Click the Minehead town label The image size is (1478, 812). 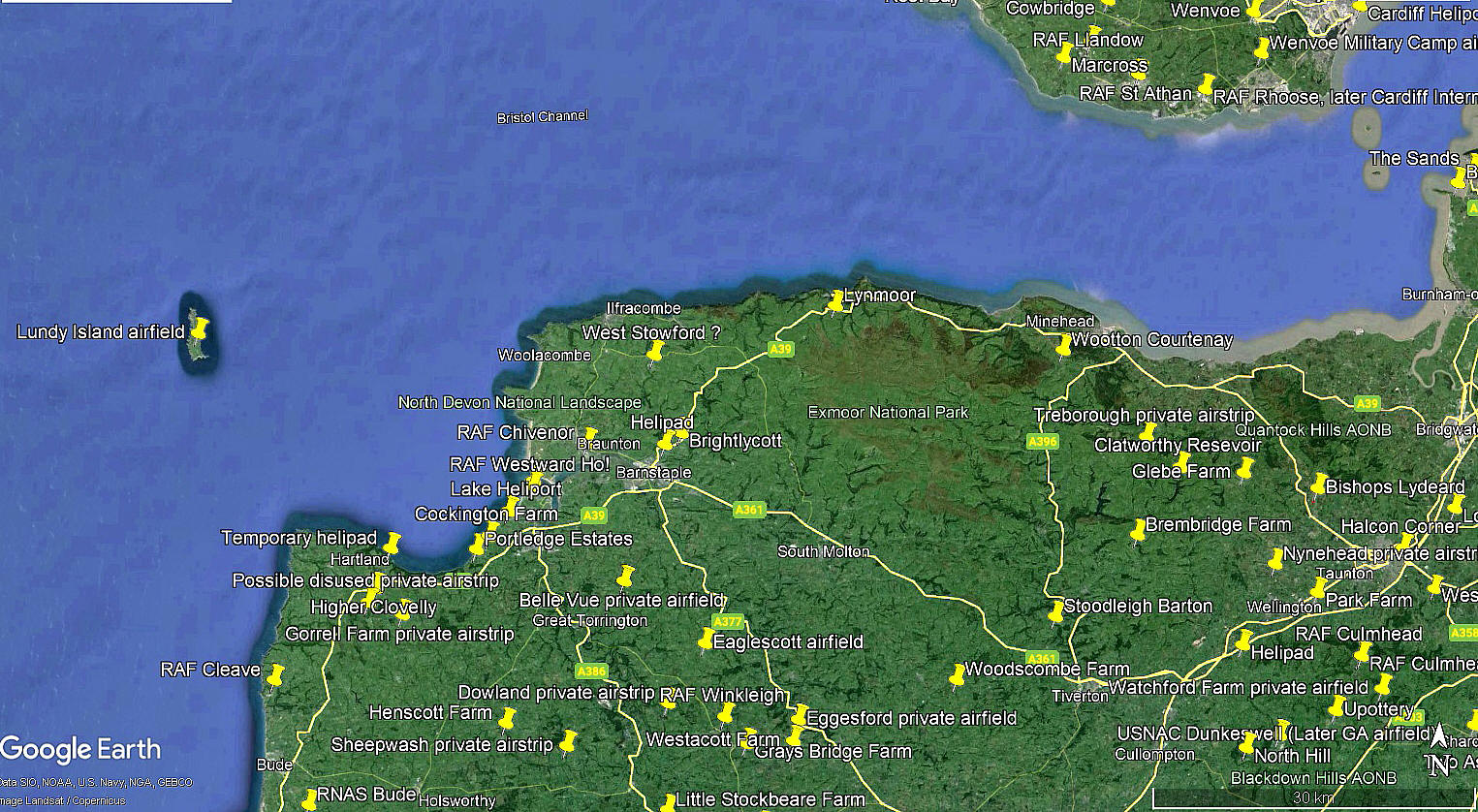pyautogui.click(x=1060, y=321)
